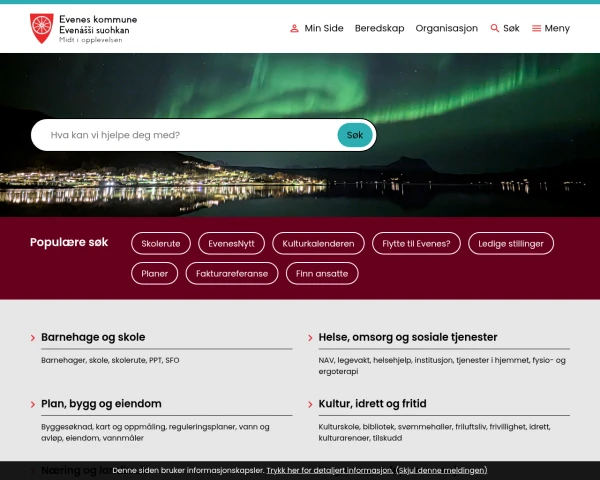Click 'Skjul denne meldingen' to dismiss cookie notice
The image size is (600, 480).
pyautogui.click(x=442, y=470)
